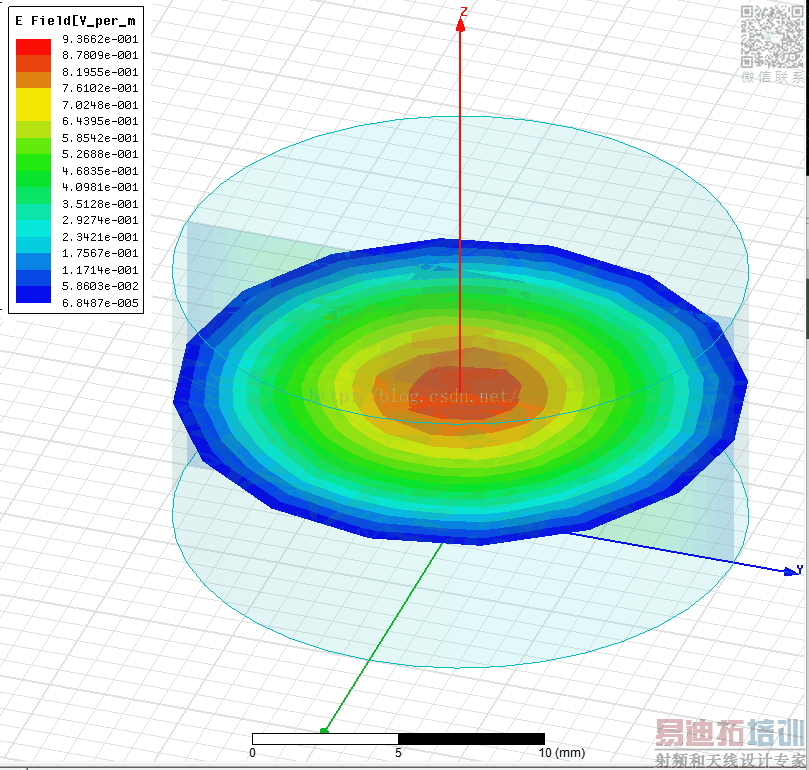Select legend value 1.1714e-001

click(x=100, y=270)
